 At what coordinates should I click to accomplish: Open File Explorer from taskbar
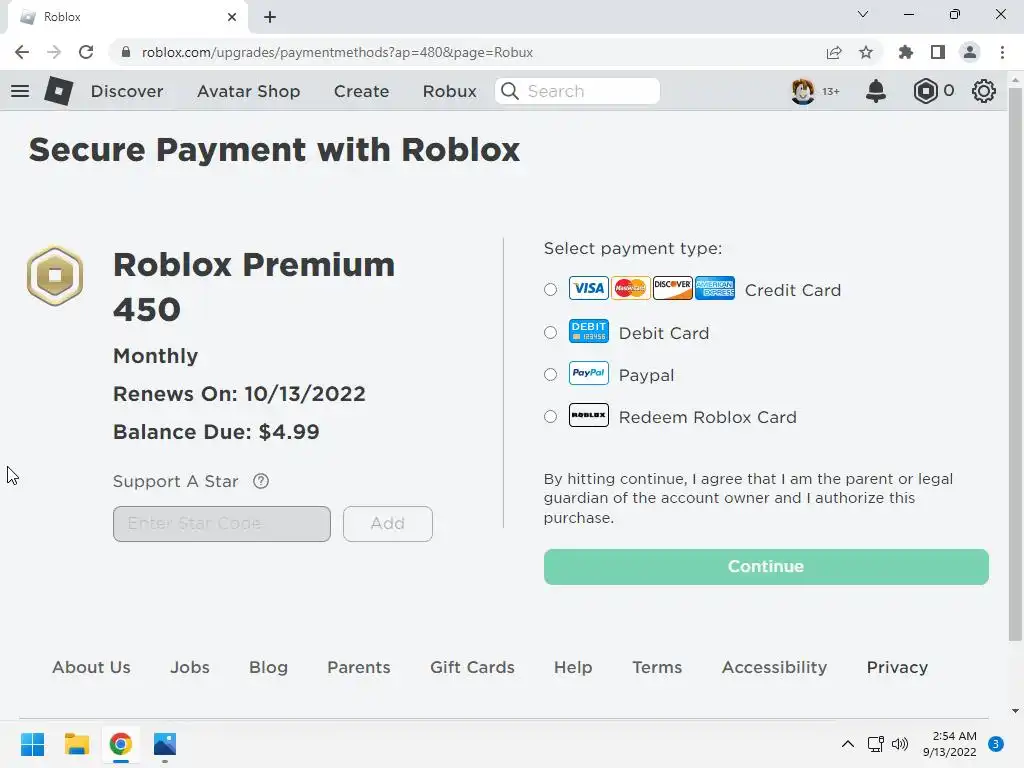pyautogui.click(x=76, y=744)
